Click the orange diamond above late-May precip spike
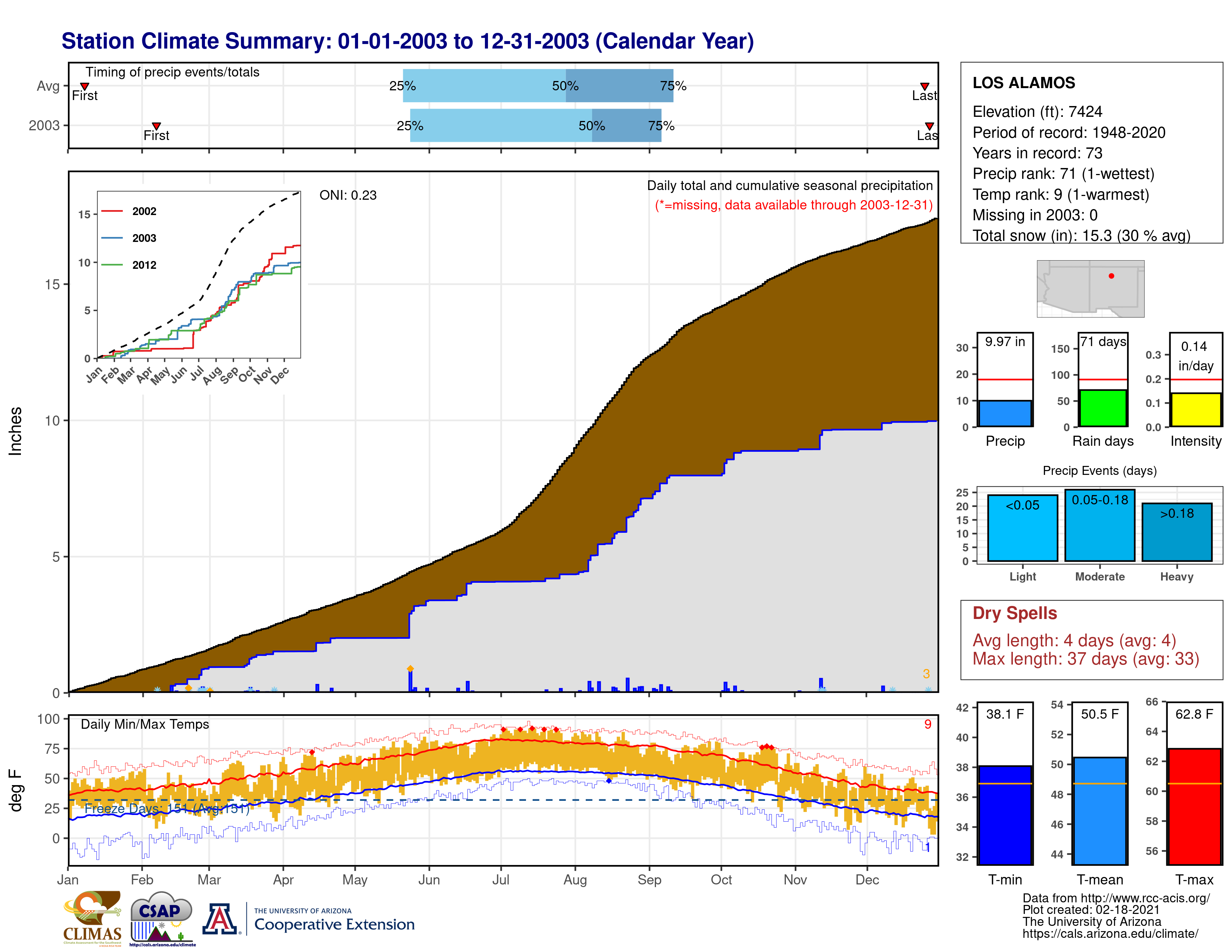The image size is (1232, 952). pos(410,668)
